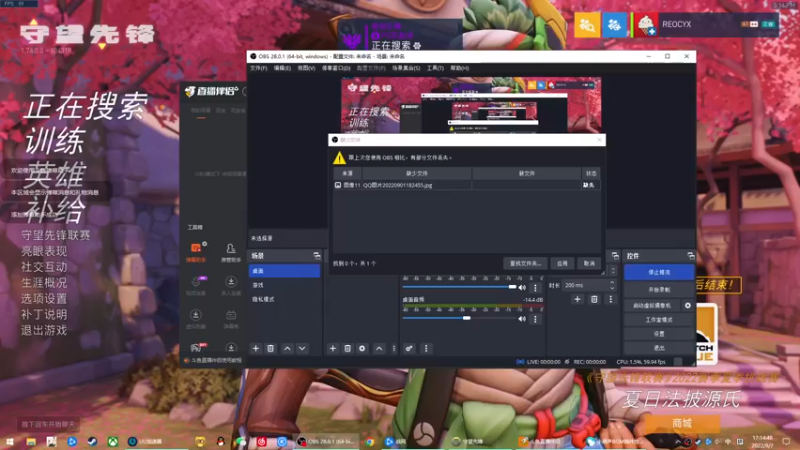Viewport: 800px width, 450px height.
Task: Open more options dots in the sources toolbar
Action: (x=394, y=348)
